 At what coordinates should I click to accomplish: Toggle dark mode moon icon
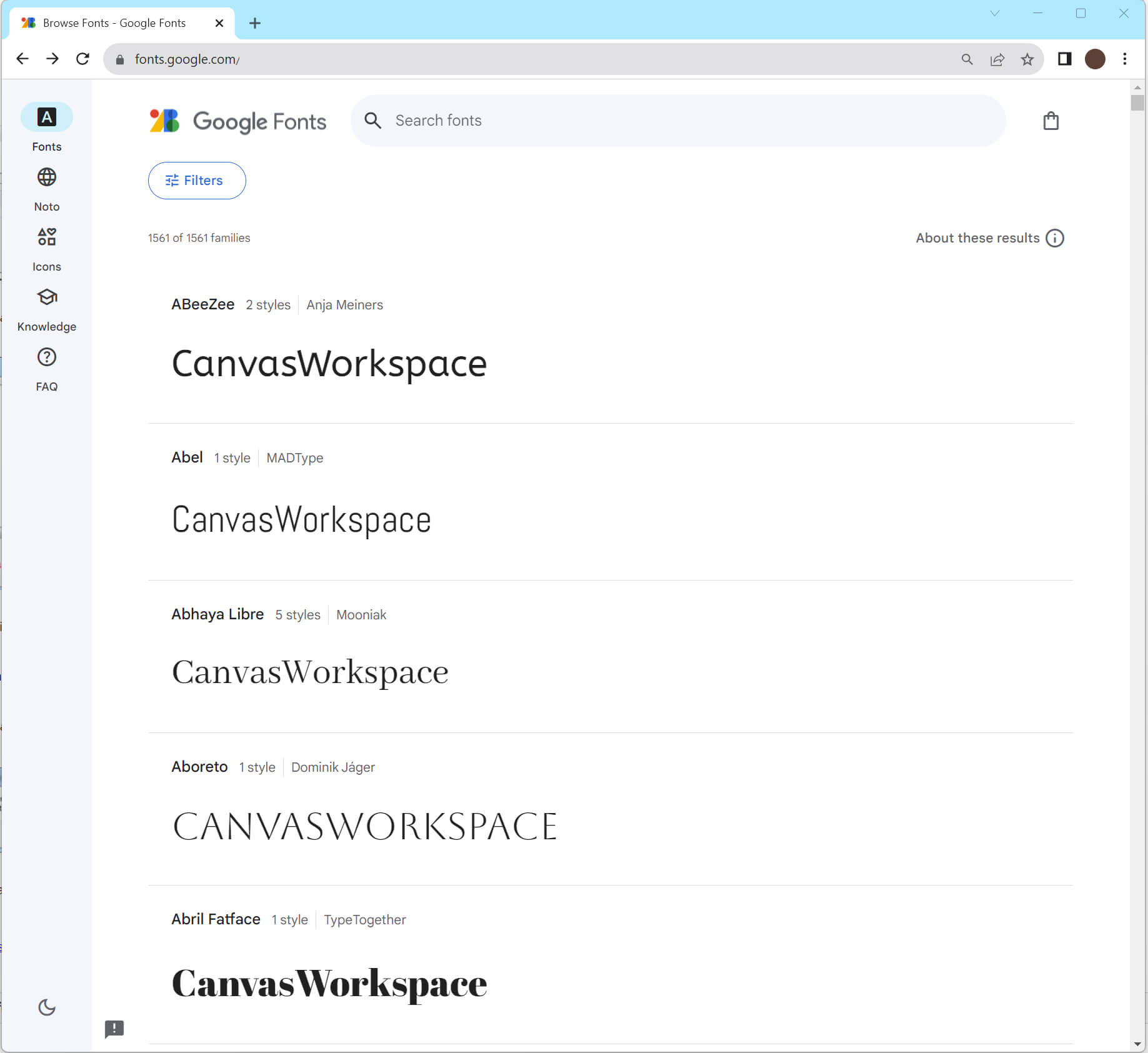pos(47,1007)
